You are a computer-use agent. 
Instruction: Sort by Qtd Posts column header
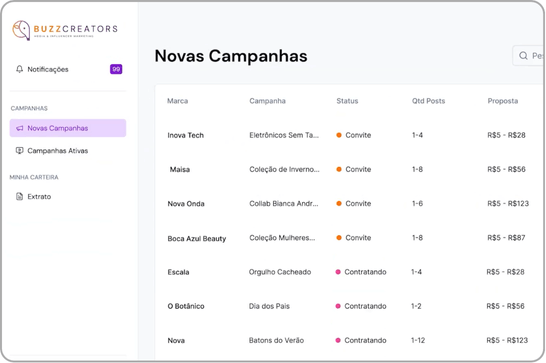428,101
